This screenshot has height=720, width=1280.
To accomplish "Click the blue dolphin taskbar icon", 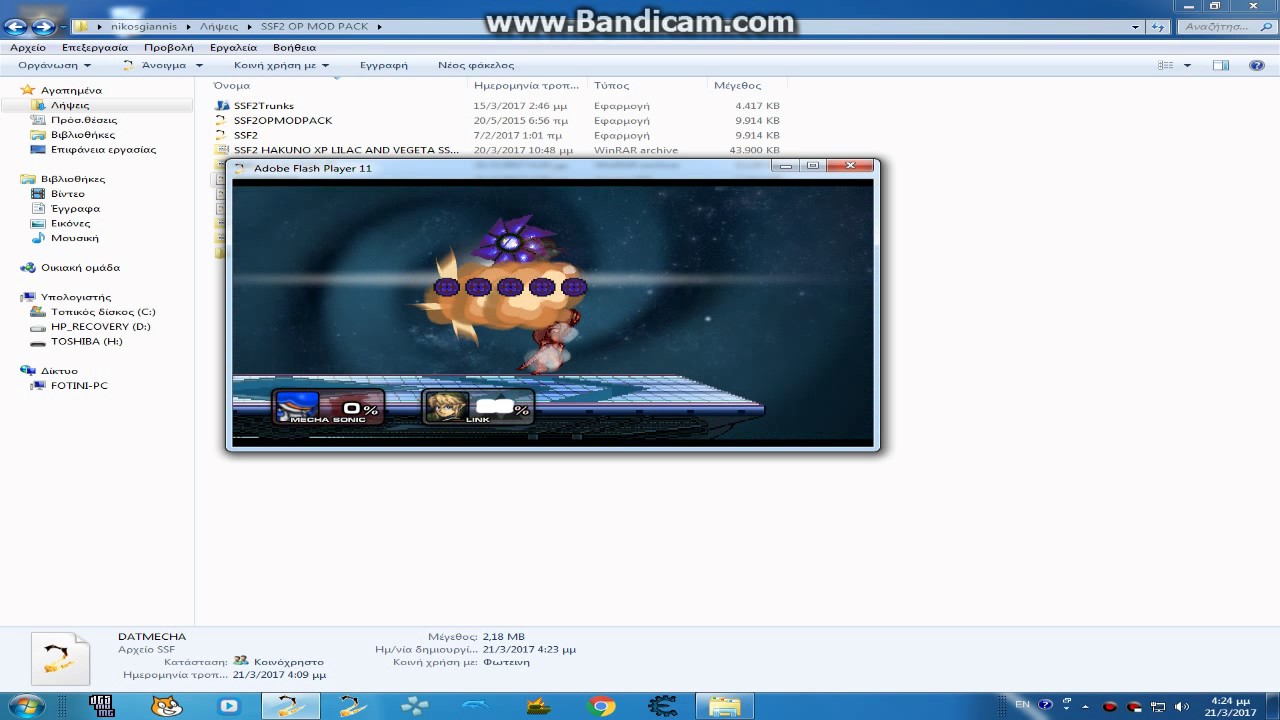I will coord(477,706).
